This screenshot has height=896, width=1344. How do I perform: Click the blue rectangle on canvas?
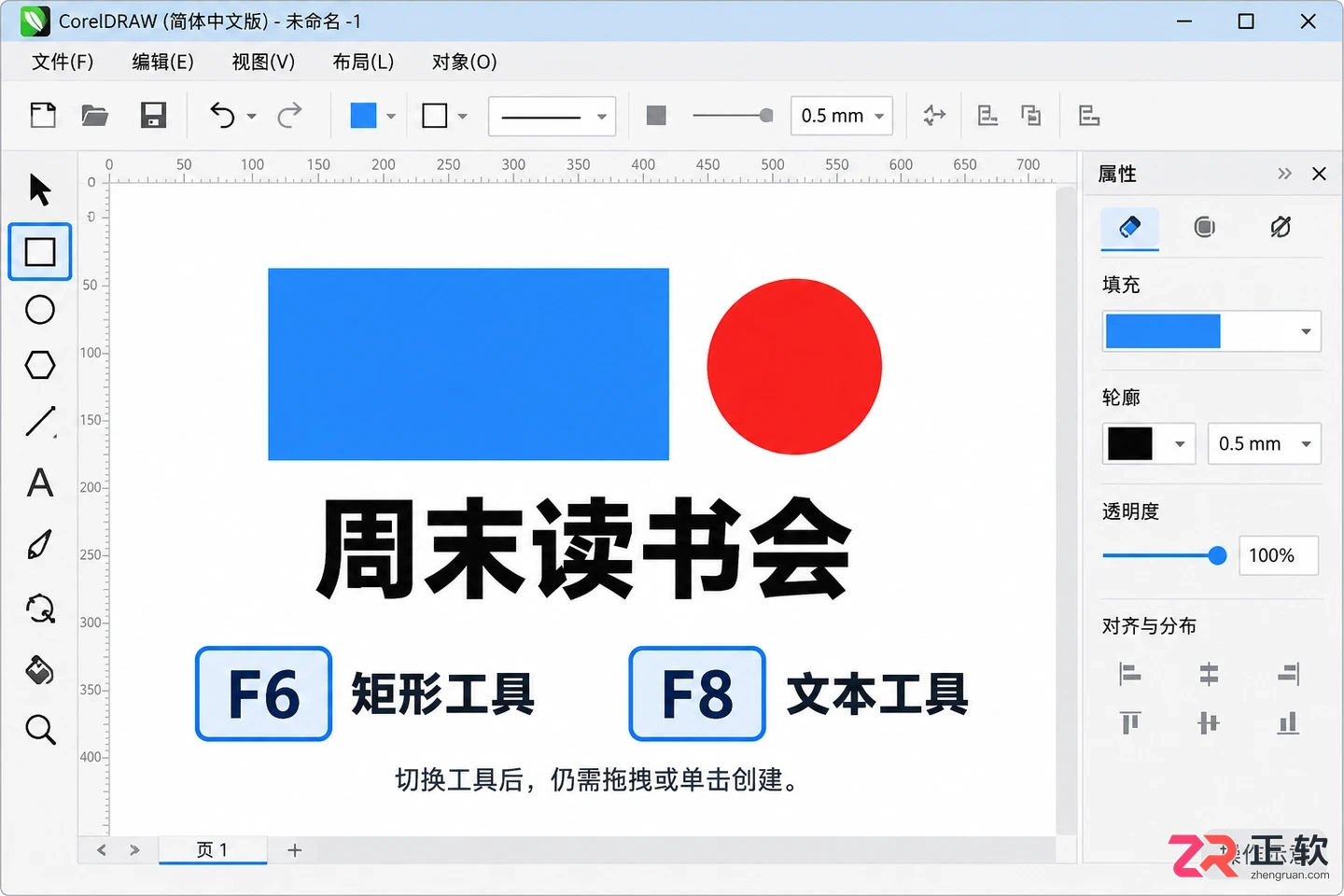(x=469, y=364)
